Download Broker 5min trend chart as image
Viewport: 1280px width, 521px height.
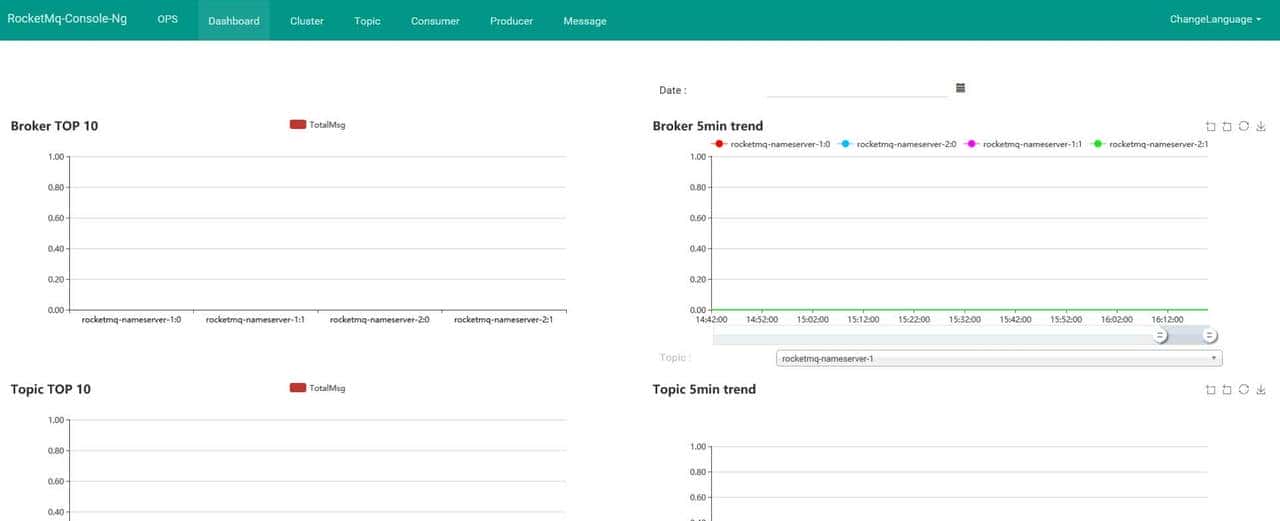(x=1260, y=126)
